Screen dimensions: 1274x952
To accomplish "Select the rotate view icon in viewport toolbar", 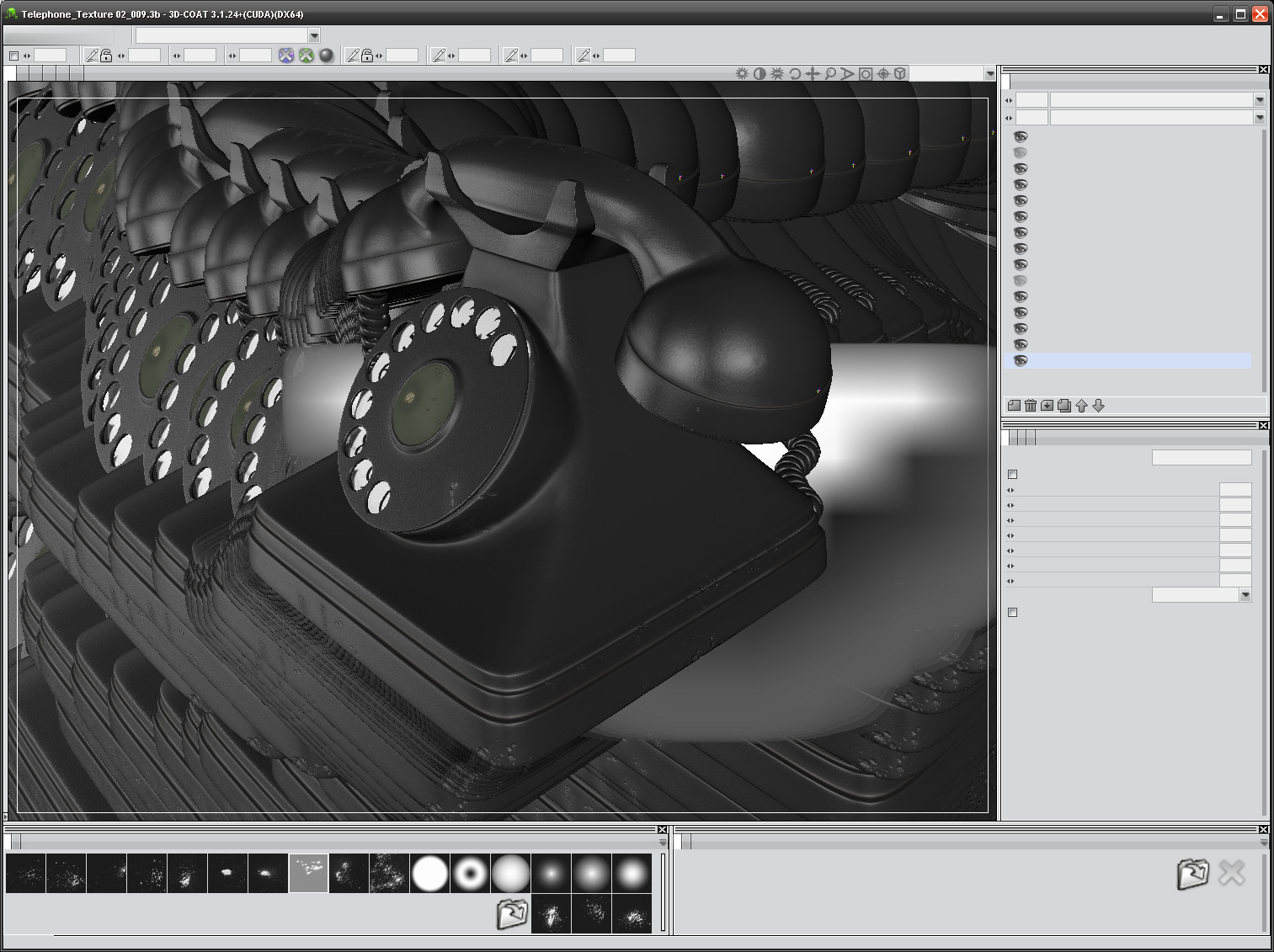I will coord(793,74).
